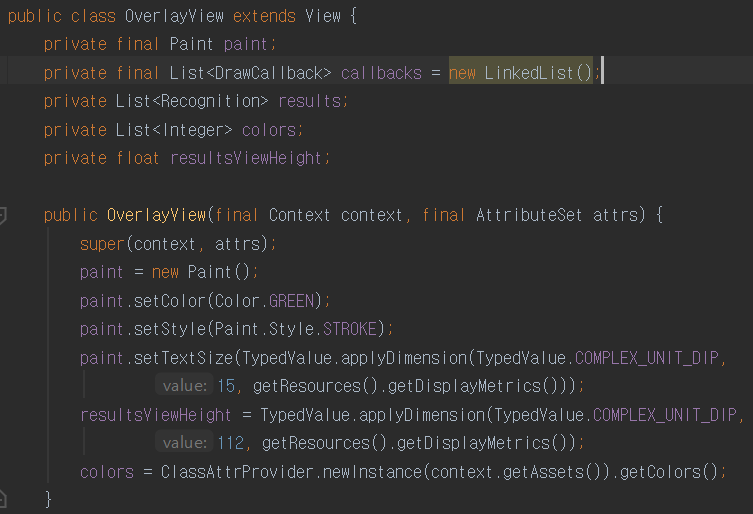The image size is (753, 514).
Task: Click the 'float' keyword
Action: (x=138, y=159)
